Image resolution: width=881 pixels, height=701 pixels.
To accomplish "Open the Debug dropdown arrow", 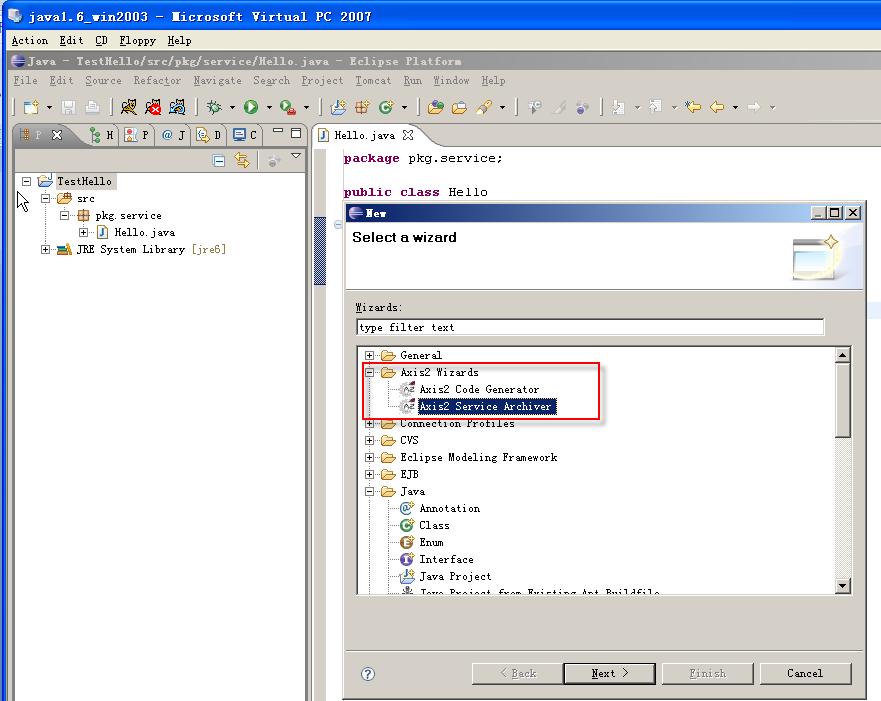I will 232,107.
